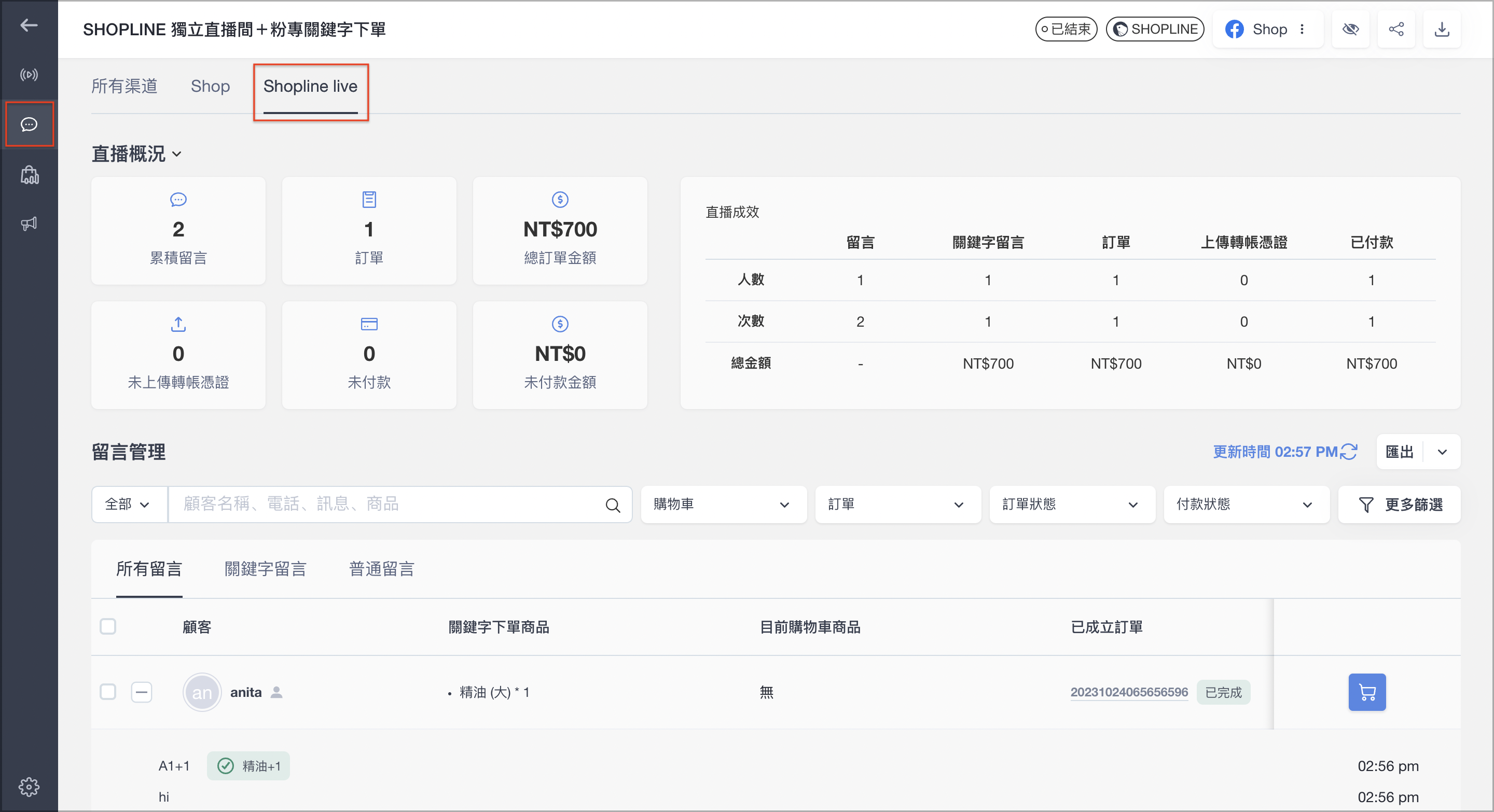Image resolution: width=1494 pixels, height=812 pixels.
Task: Expand the 匯出 options arrow
Action: [1442, 452]
